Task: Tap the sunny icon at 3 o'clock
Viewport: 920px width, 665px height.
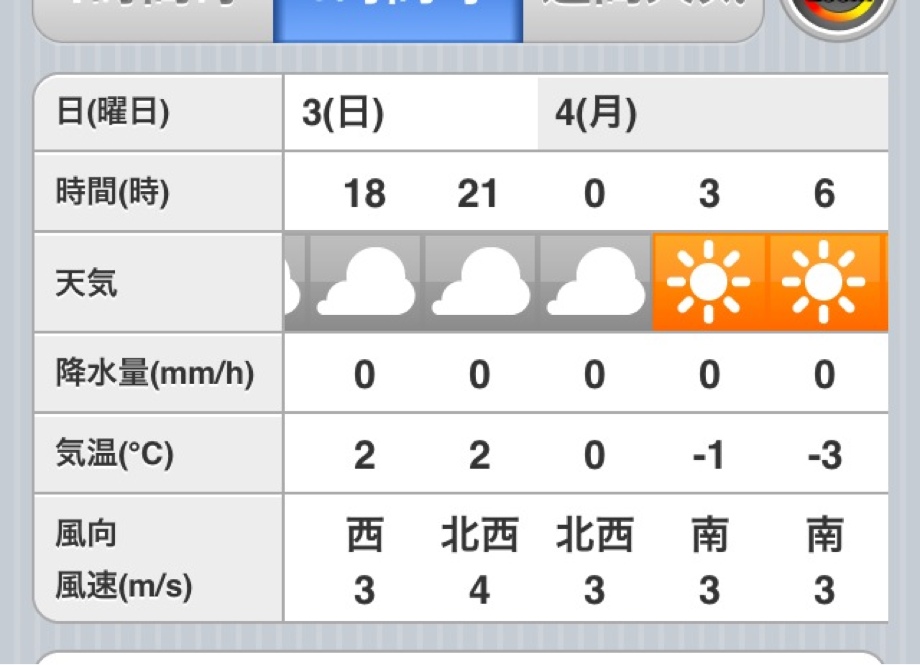Action: point(709,282)
